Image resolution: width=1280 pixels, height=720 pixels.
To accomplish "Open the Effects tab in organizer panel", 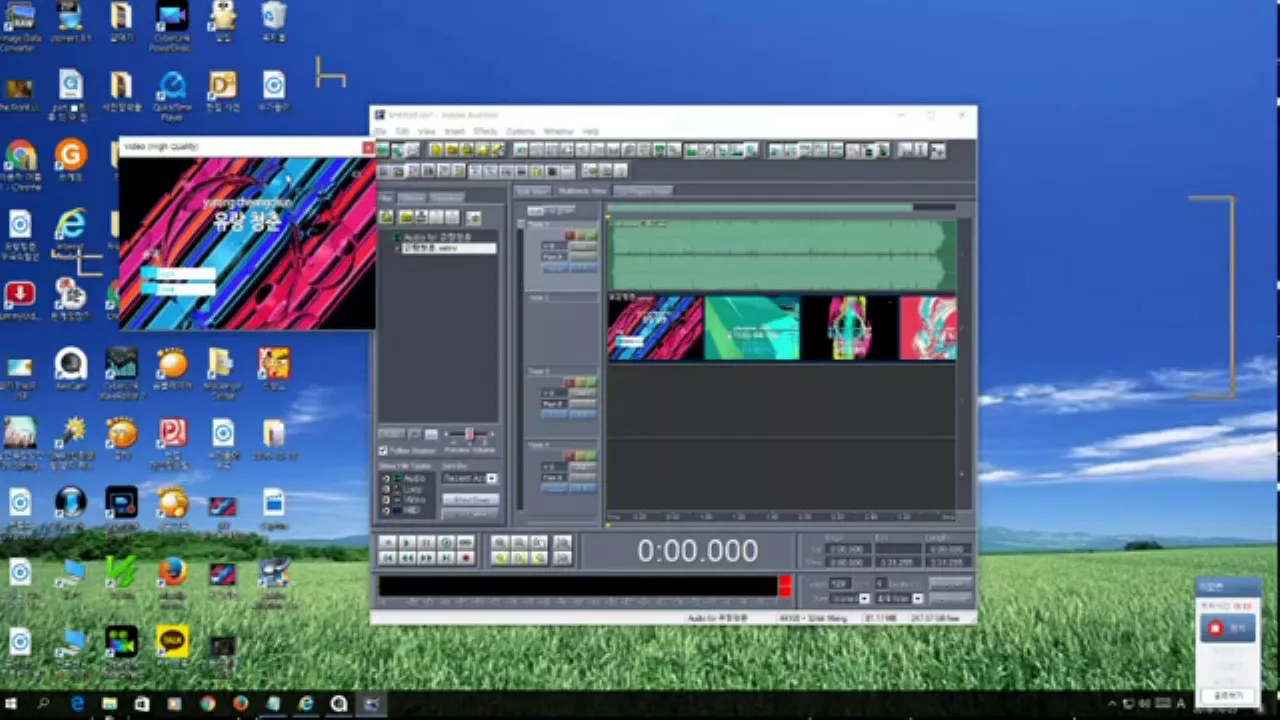I will [412, 197].
